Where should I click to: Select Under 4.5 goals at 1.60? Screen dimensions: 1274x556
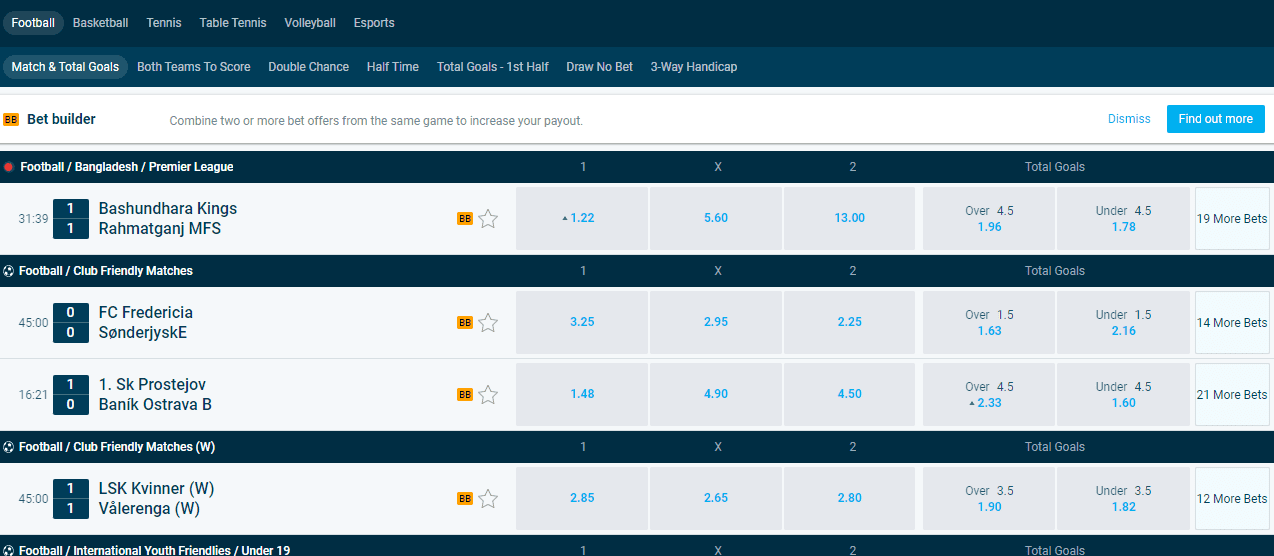[x=1123, y=394]
